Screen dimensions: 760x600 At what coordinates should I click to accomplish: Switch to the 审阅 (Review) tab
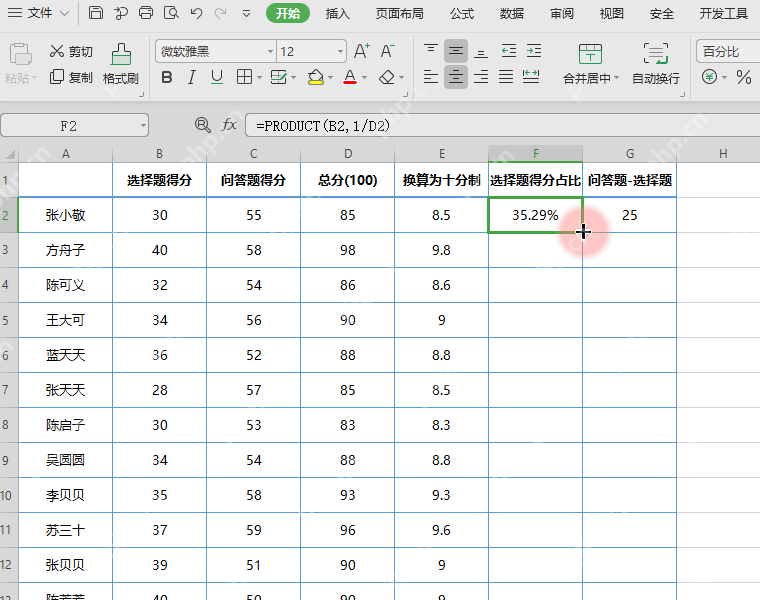coord(562,14)
